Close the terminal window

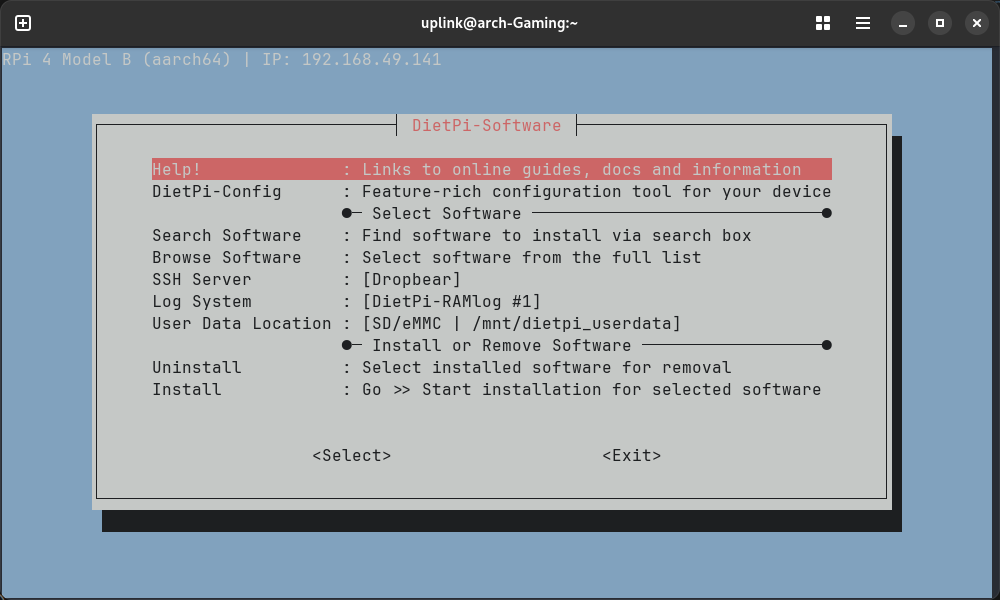[x=975, y=23]
